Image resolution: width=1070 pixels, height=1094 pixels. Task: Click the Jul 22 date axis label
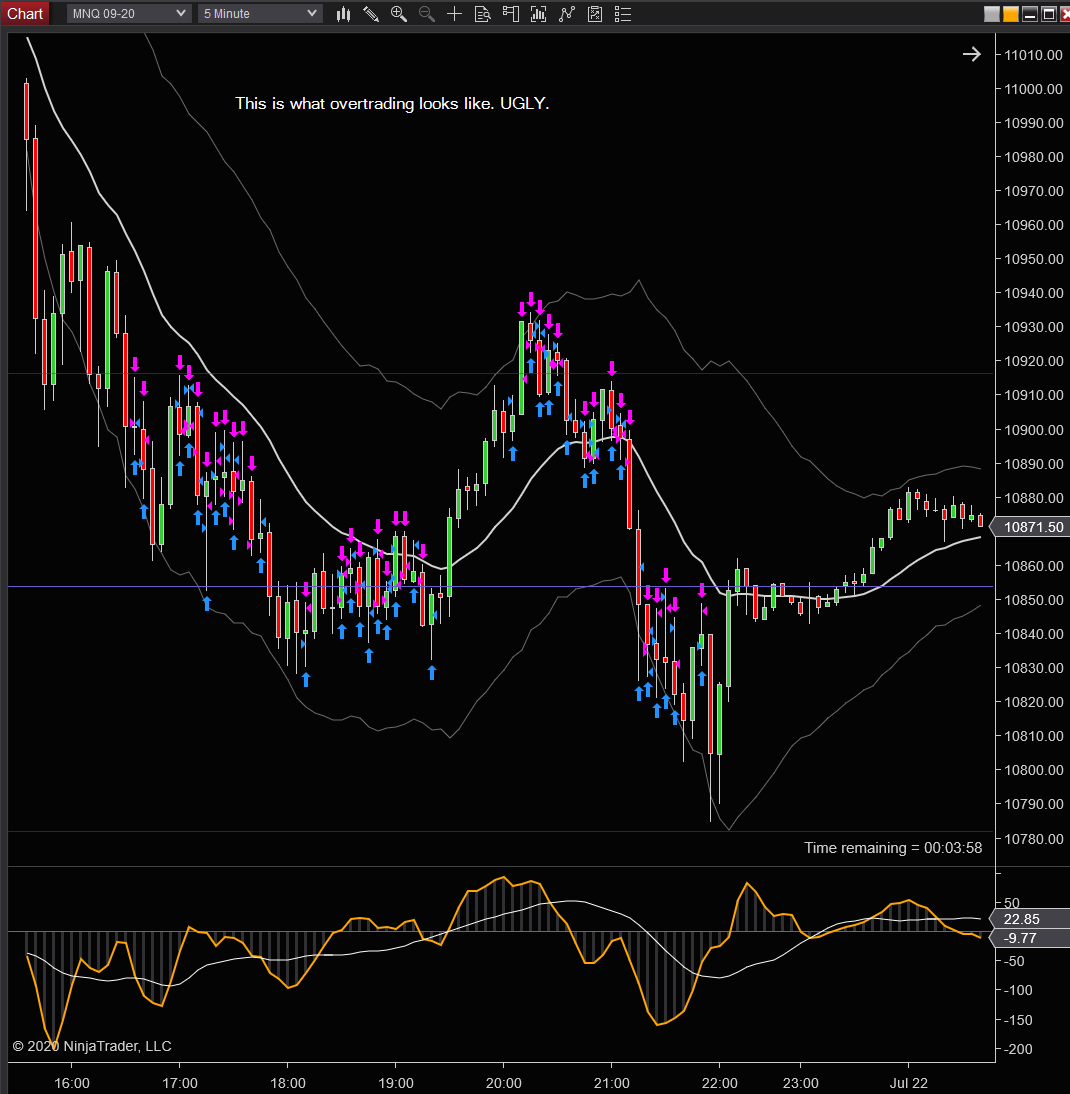[909, 1083]
